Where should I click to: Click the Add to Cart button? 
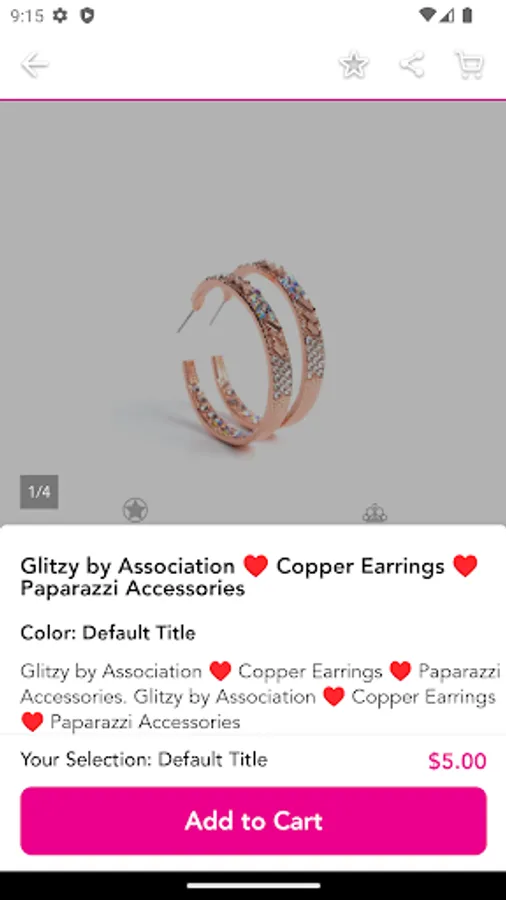point(253,821)
